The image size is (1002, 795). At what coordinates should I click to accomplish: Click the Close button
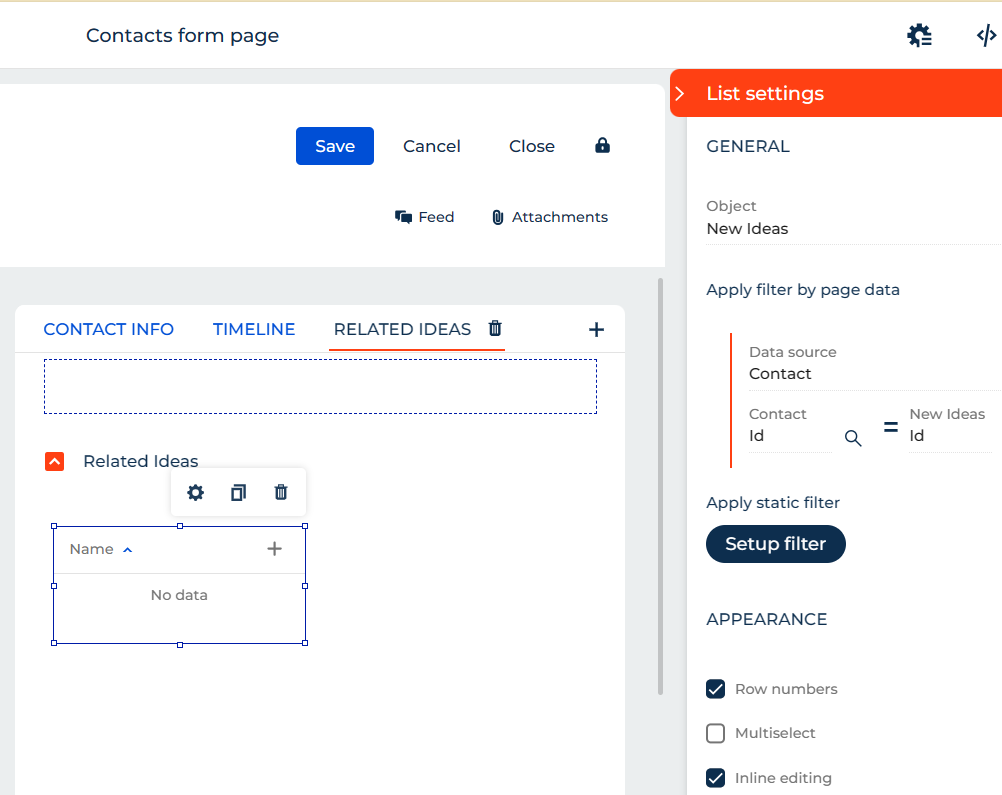coord(532,146)
